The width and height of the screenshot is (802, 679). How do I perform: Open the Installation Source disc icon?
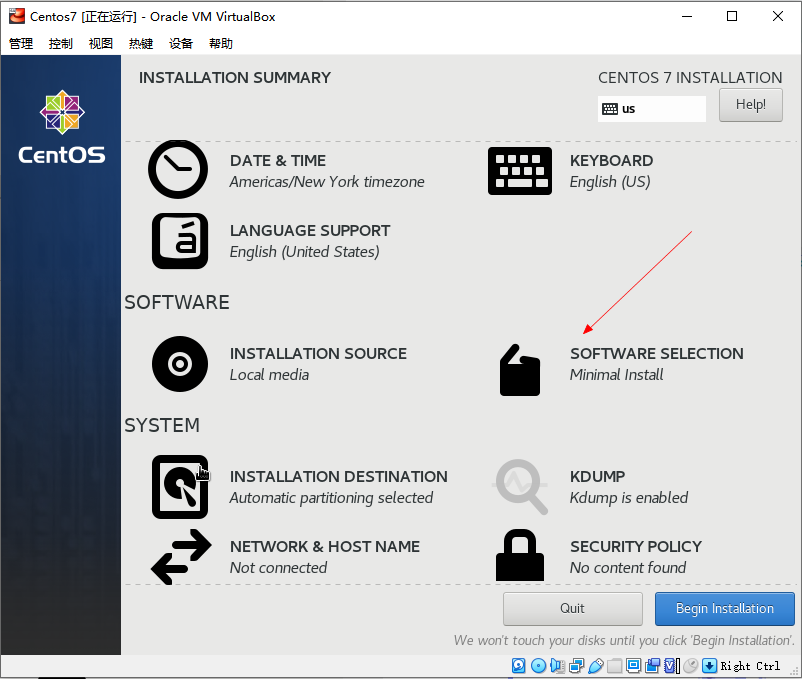coord(180,364)
